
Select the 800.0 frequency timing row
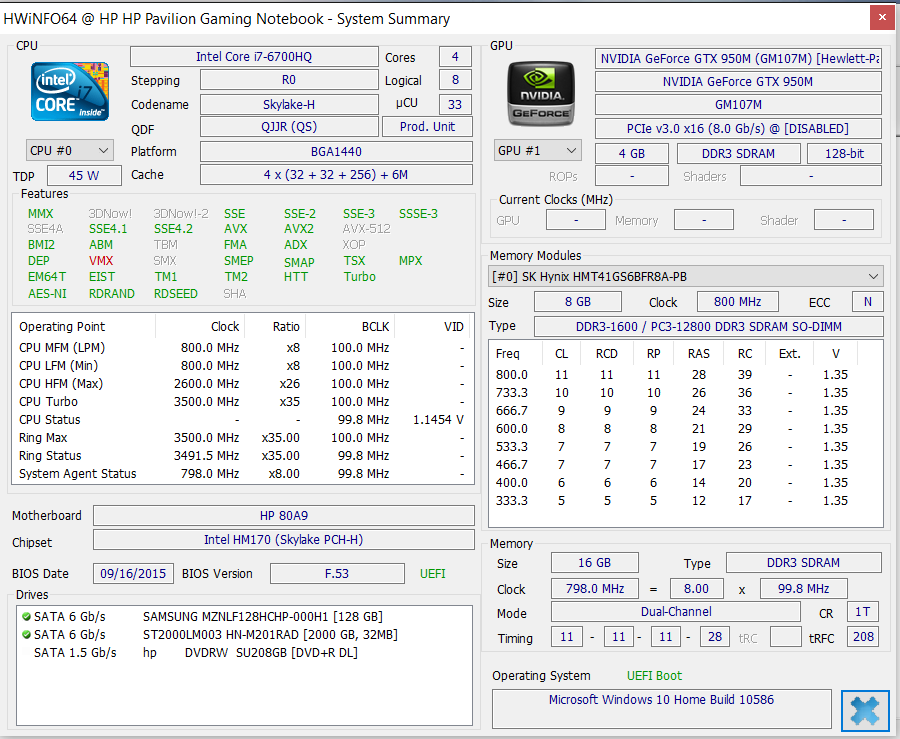685,375
